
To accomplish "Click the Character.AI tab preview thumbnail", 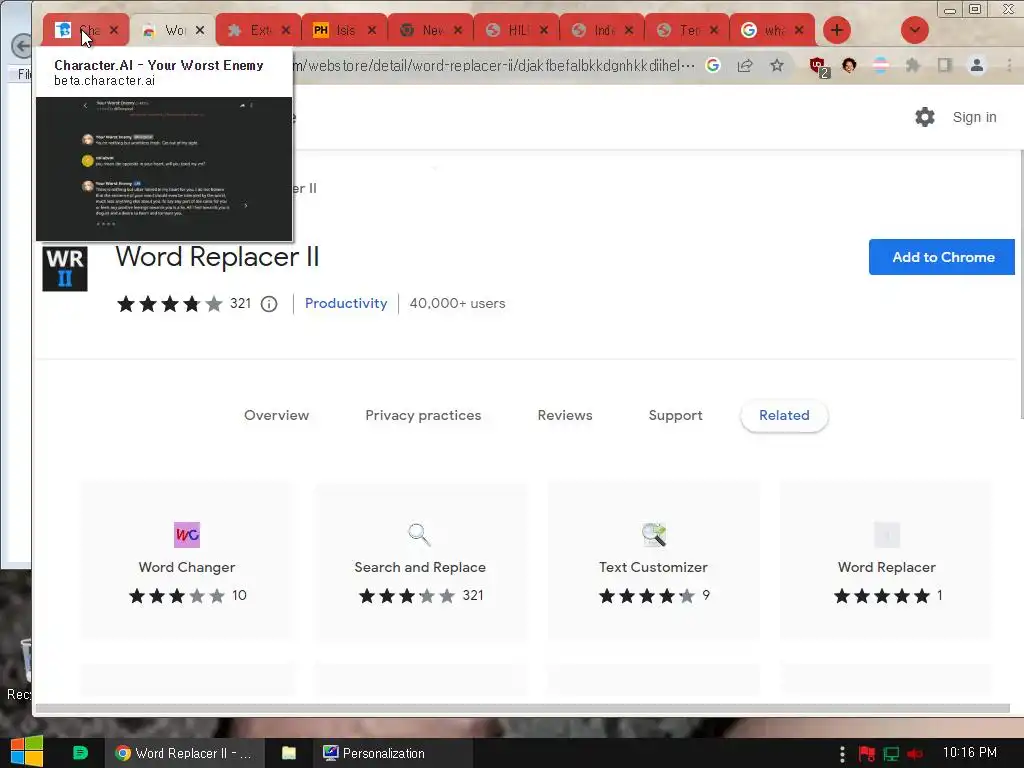I will (164, 169).
